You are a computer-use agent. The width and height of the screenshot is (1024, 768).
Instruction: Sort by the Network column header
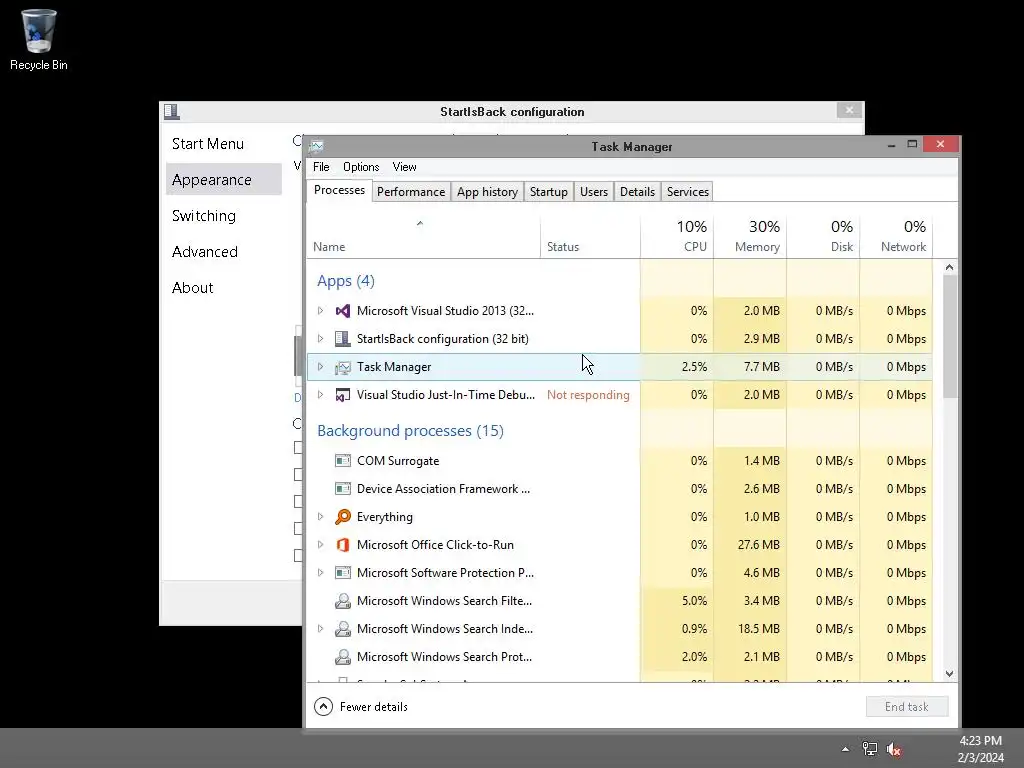(897, 236)
